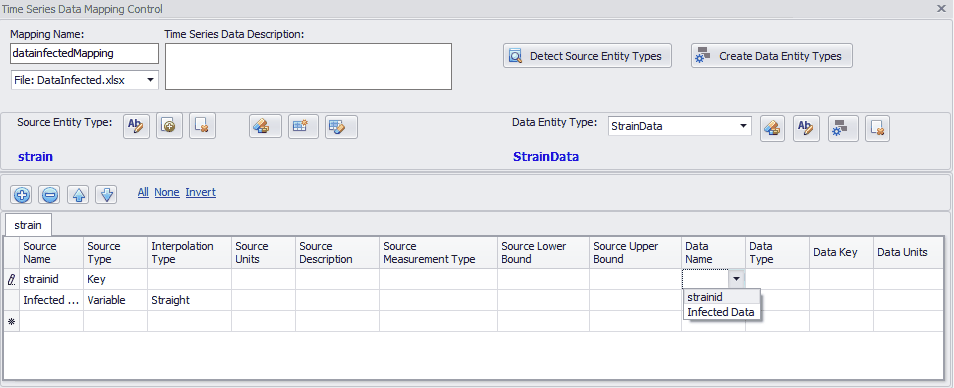Image resolution: width=954 pixels, height=388 pixels.
Task: Click source entity eraser icon
Action: (x=265, y=126)
